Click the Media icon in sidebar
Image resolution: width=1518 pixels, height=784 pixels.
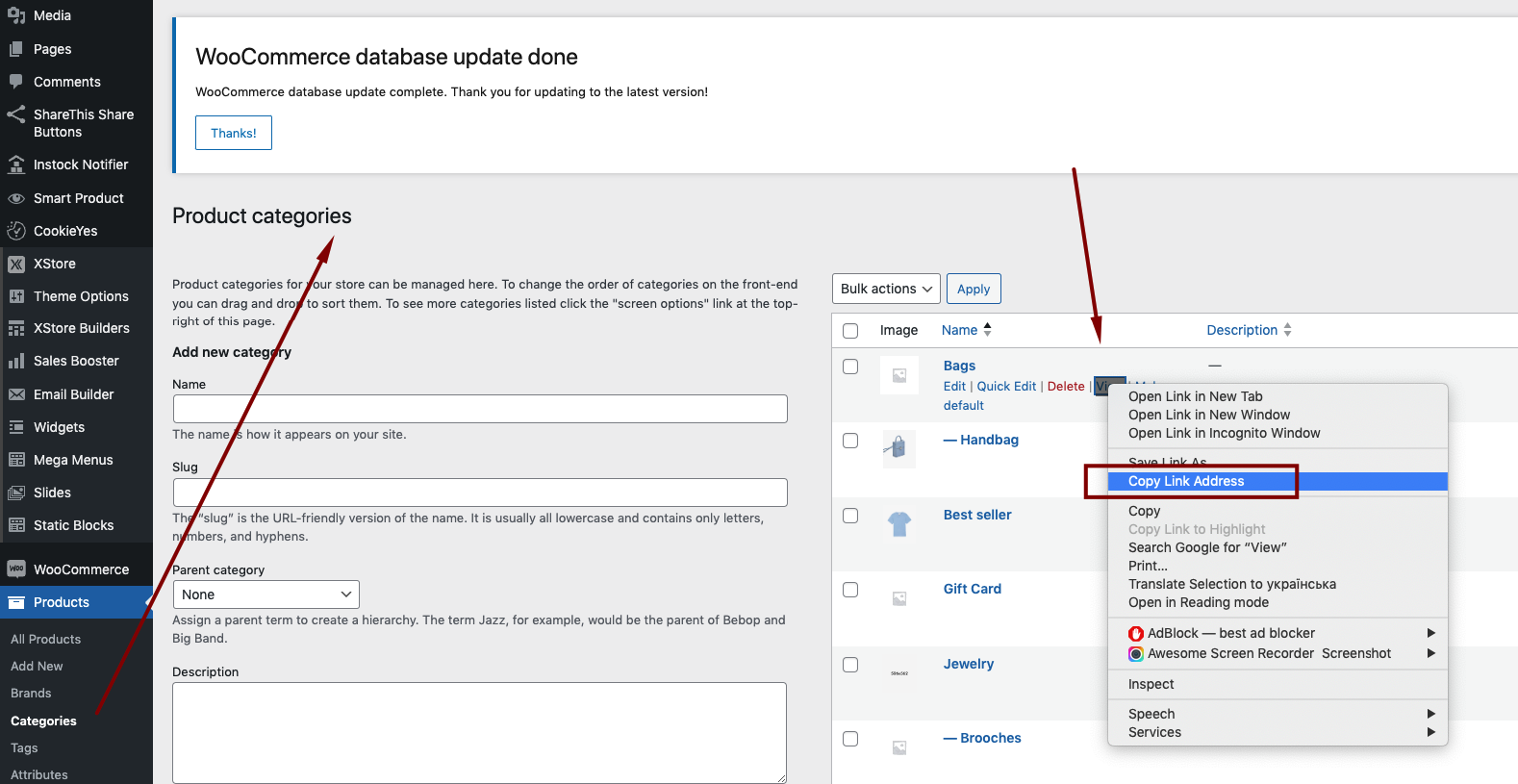click(16, 15)
